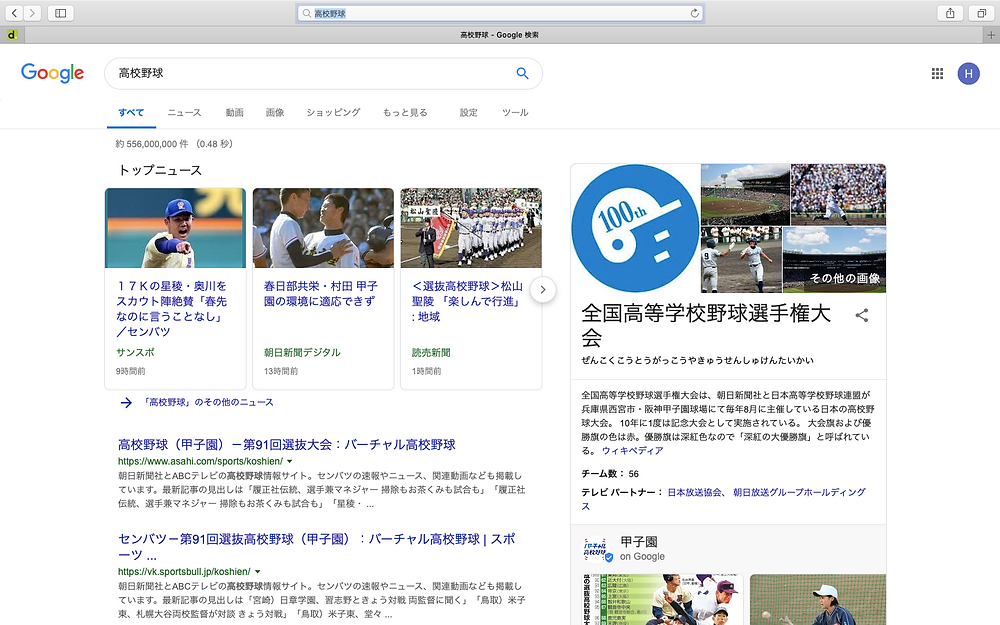
Task: Click the 朝日新聞デジタル source label
Action: click(x=302, y=352)
